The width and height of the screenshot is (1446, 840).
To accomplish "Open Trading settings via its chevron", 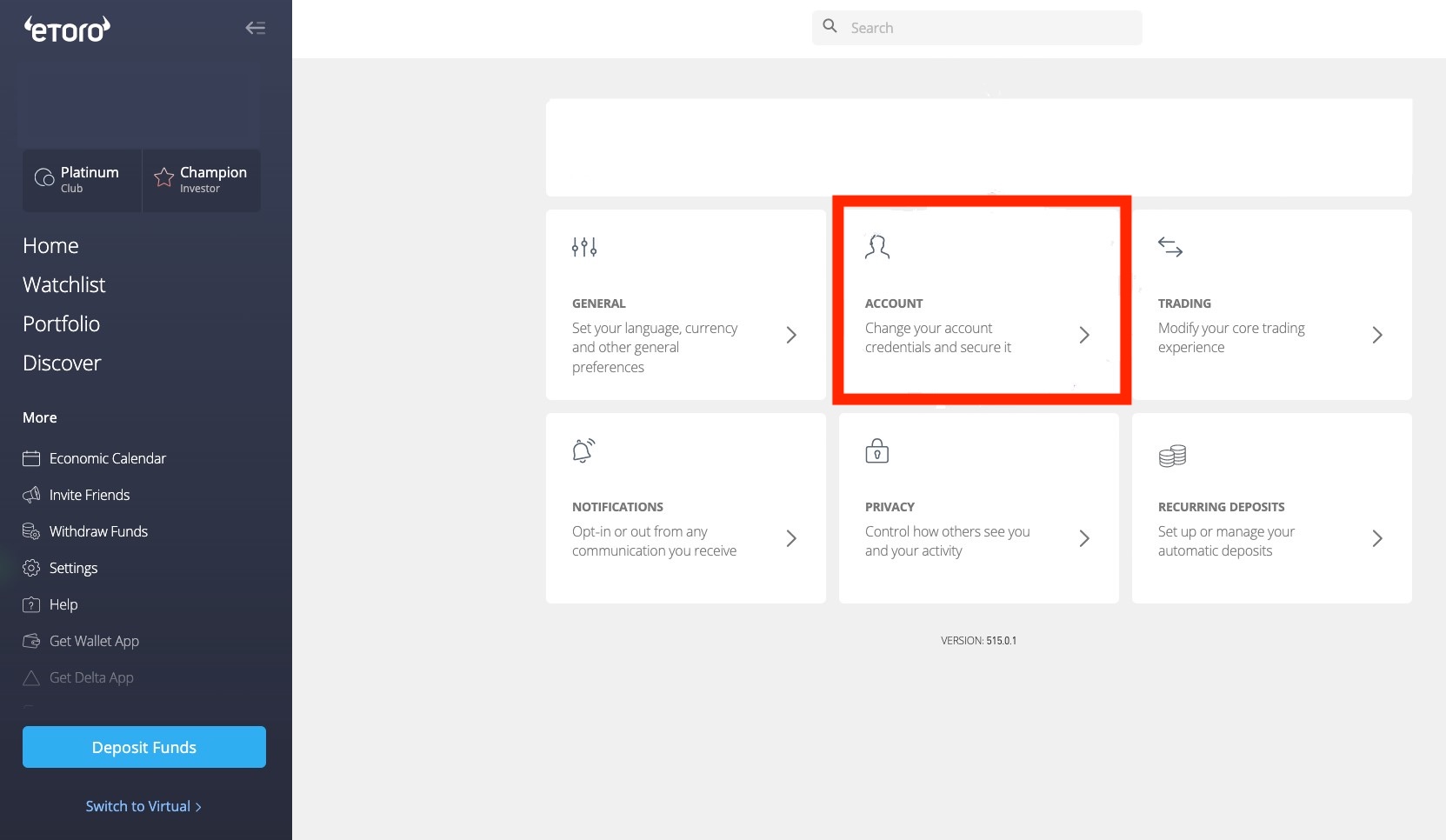I will 1377,335.
